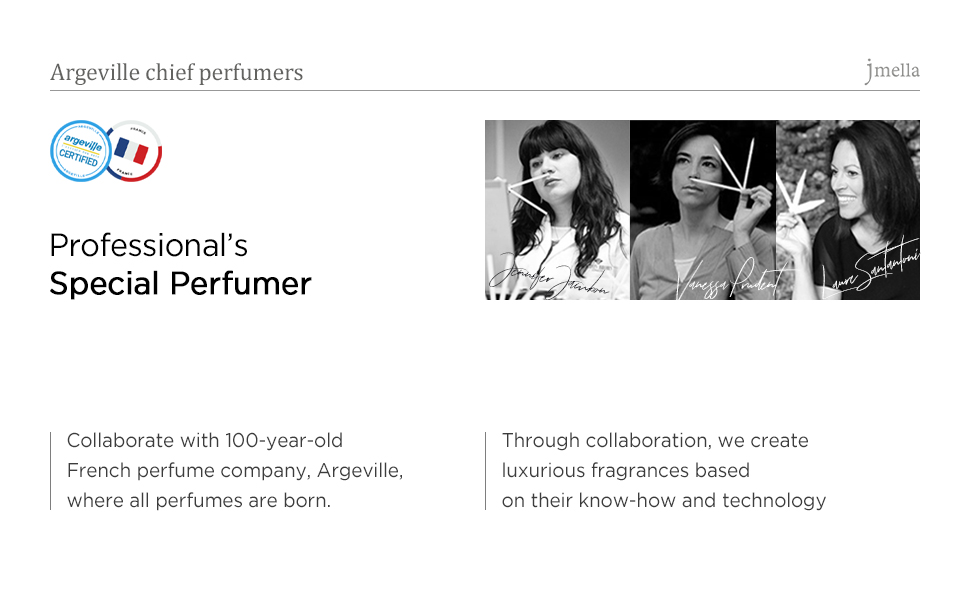Click the 'luxurious fragrances' paragraph on the right
The image size is (970, 600).
tap(663, 470)
